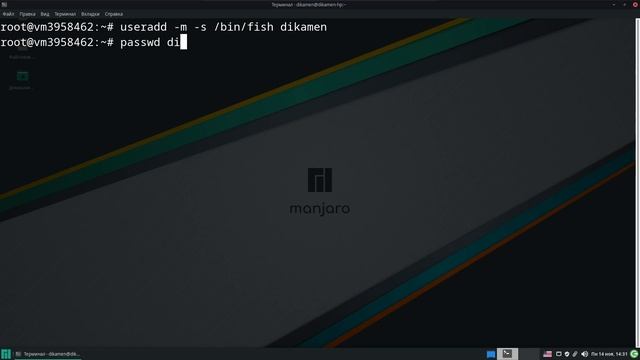Switch to the blue workspace in pager

click(491, 354)
